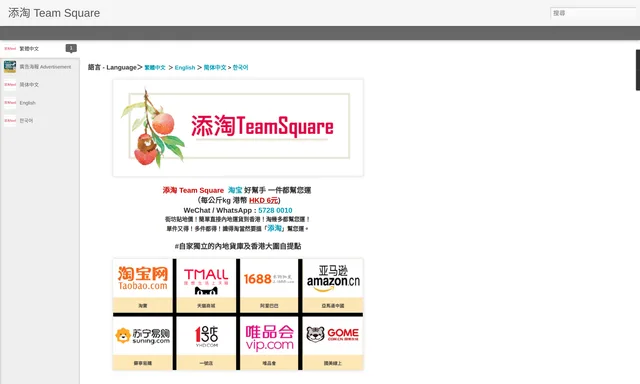Click the 5728 0010 phone number

[x=275, y=211]
